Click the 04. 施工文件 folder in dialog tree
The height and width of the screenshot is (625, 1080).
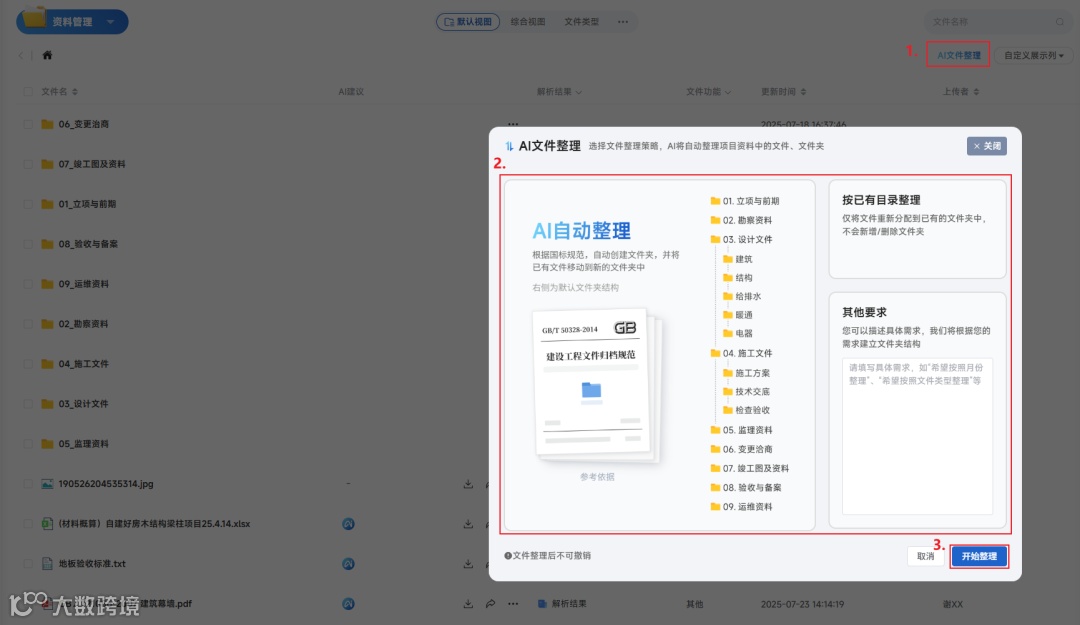tap(741, 353)
